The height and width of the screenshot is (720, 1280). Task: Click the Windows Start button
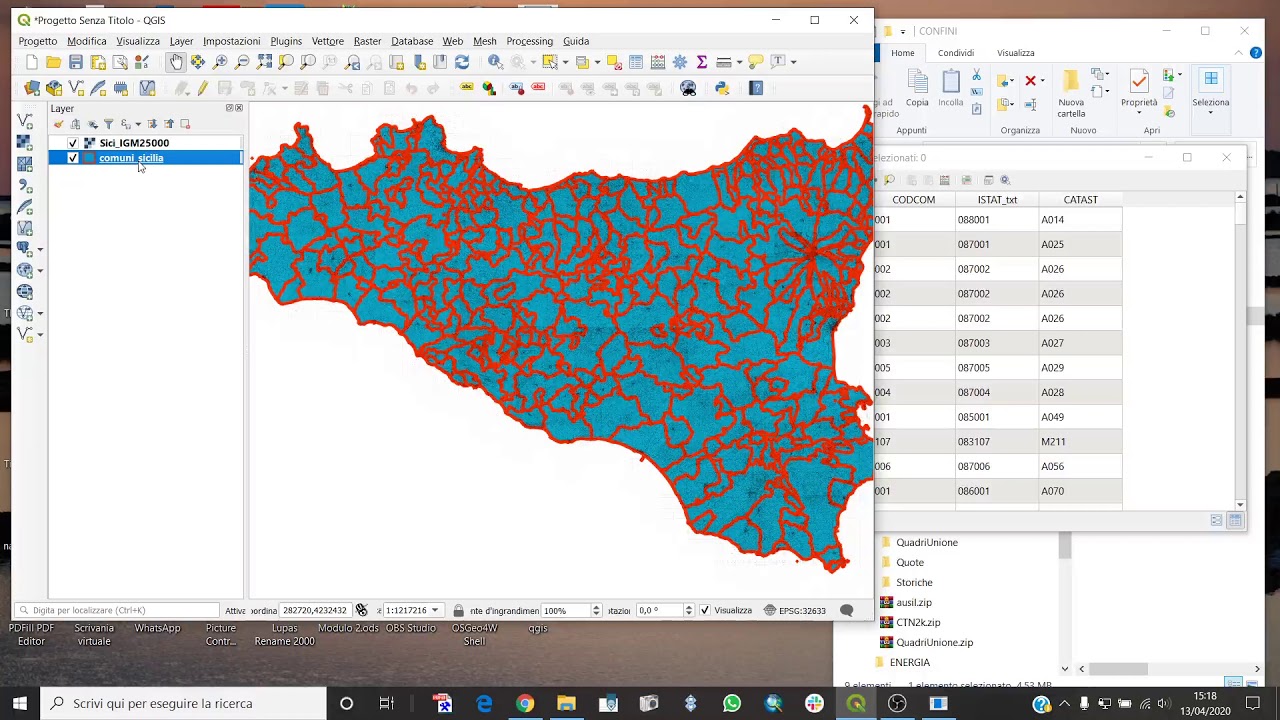coord(20,703)
